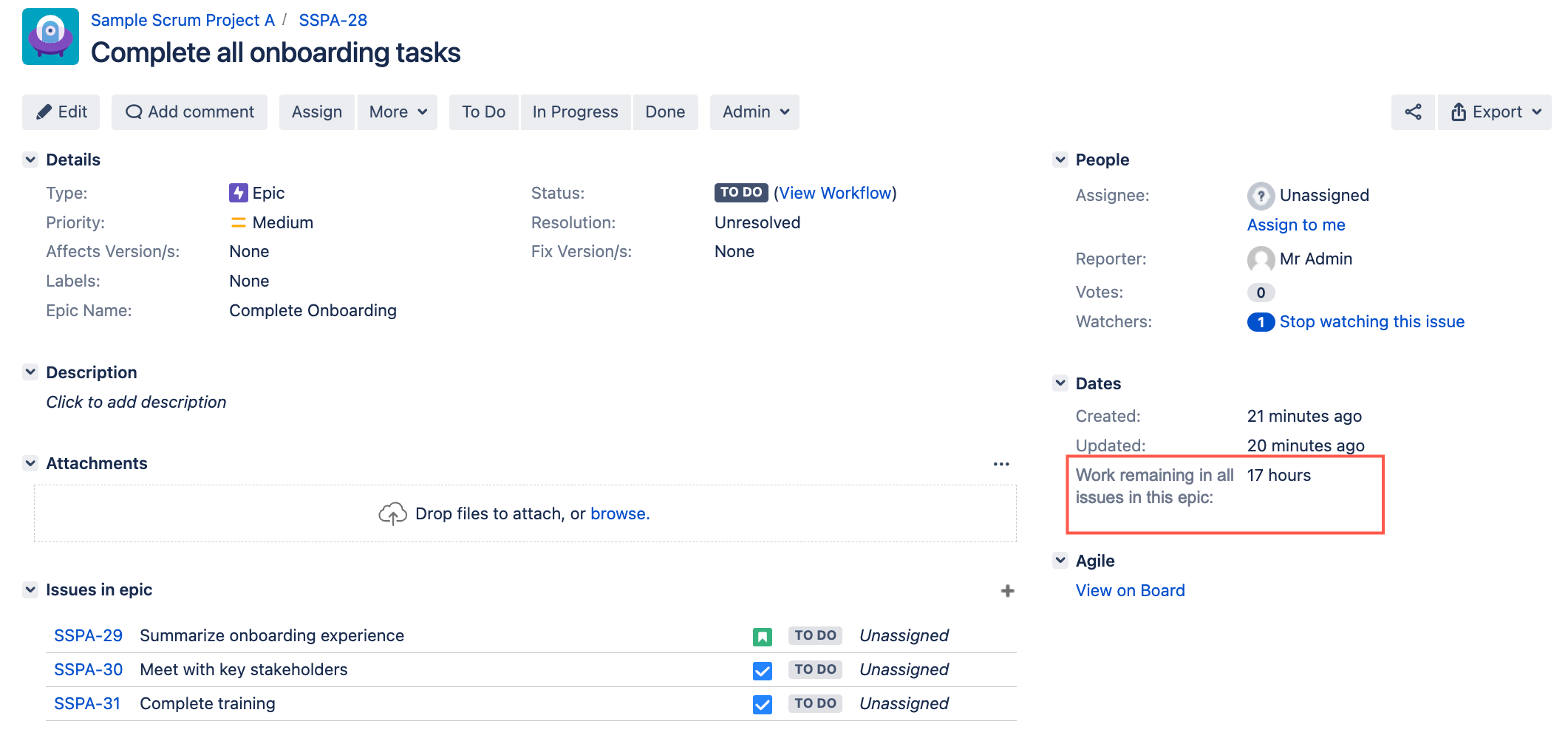Collapse the Details section

coord(30,160)
